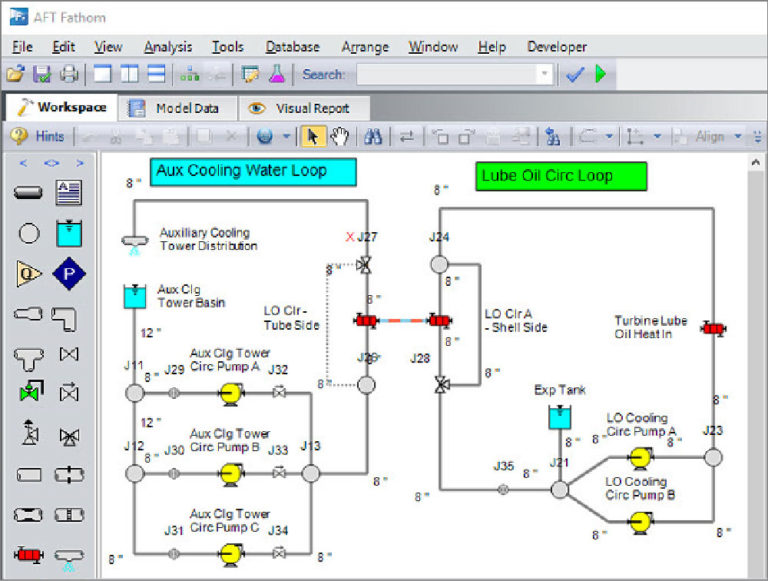Run the model with the green play icon

click(x=600, y=74)
